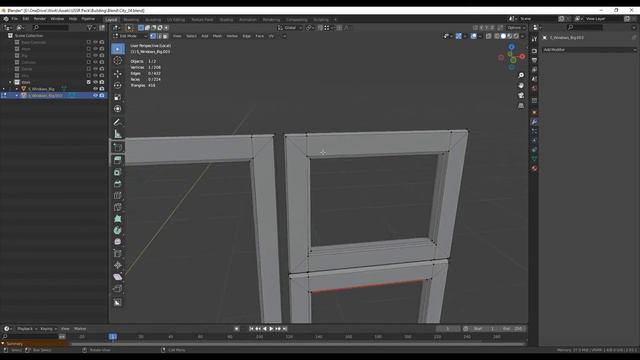Pick the Transform tool

[x=118, y=109]
